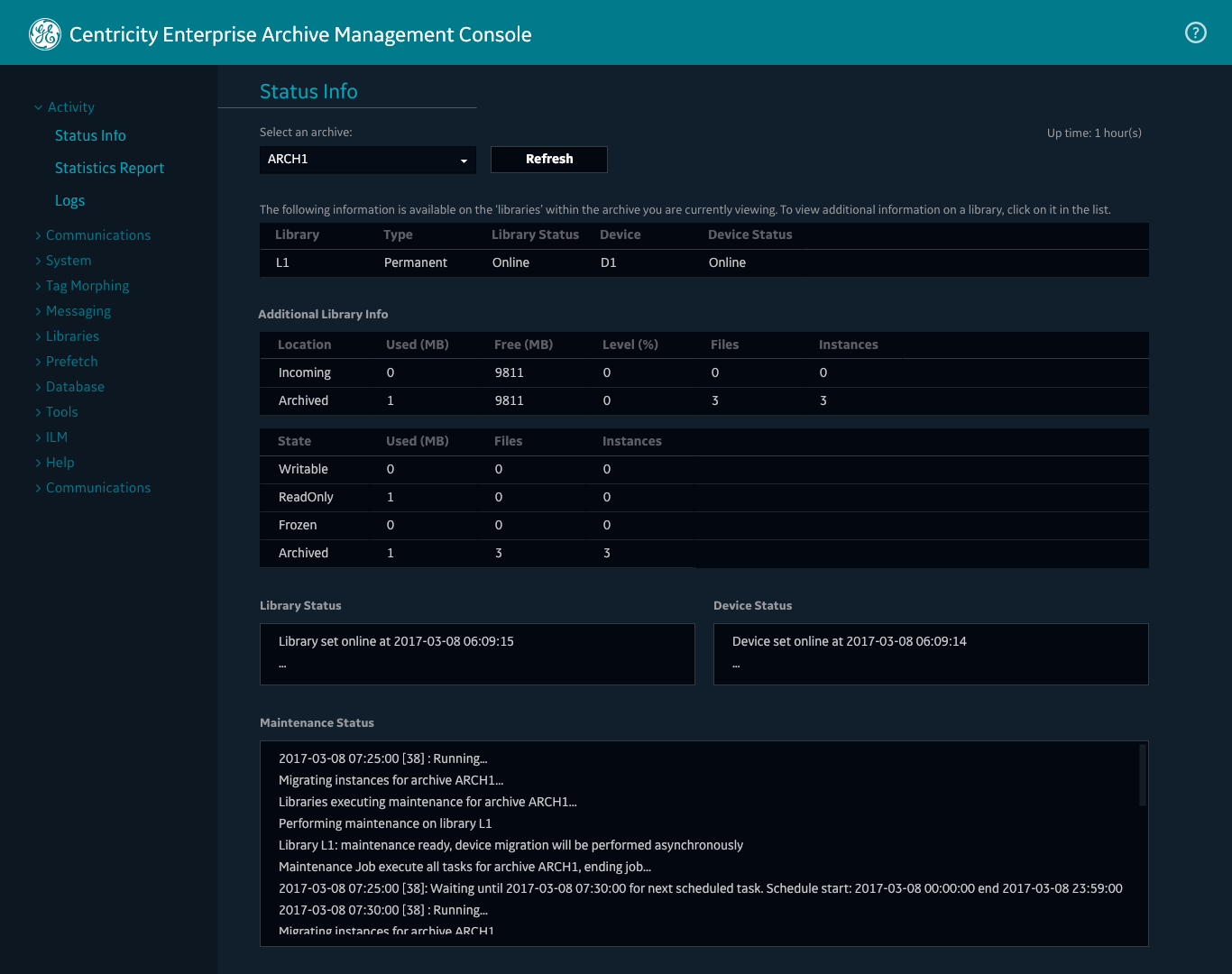Click the Maintenance Status log scrollbar
1232x974 pixels.
point(1143,775)
